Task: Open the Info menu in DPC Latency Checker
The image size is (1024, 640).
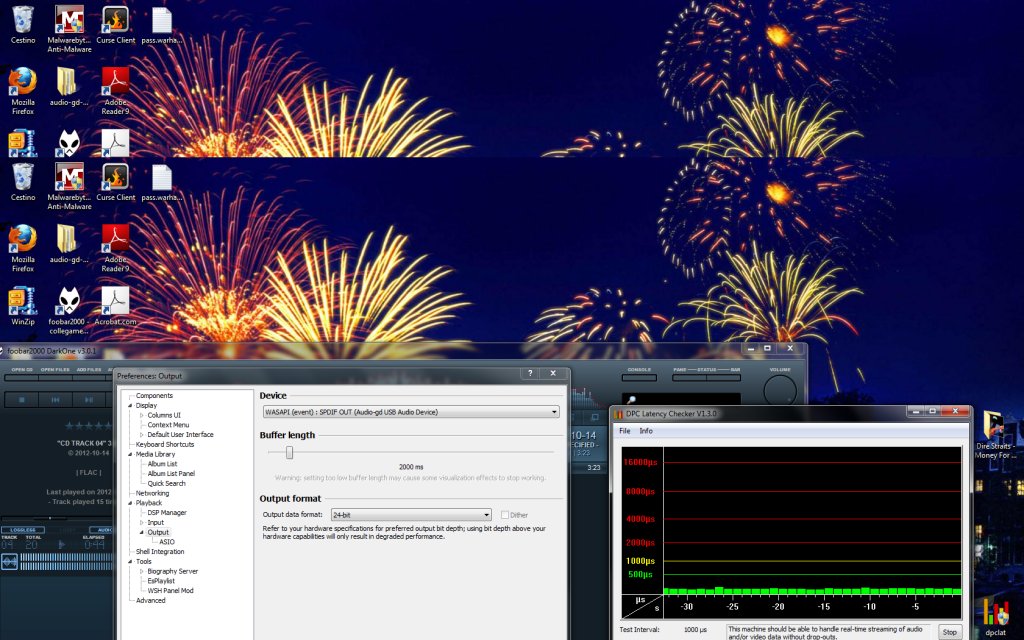Action: click(x=646, y=431)
